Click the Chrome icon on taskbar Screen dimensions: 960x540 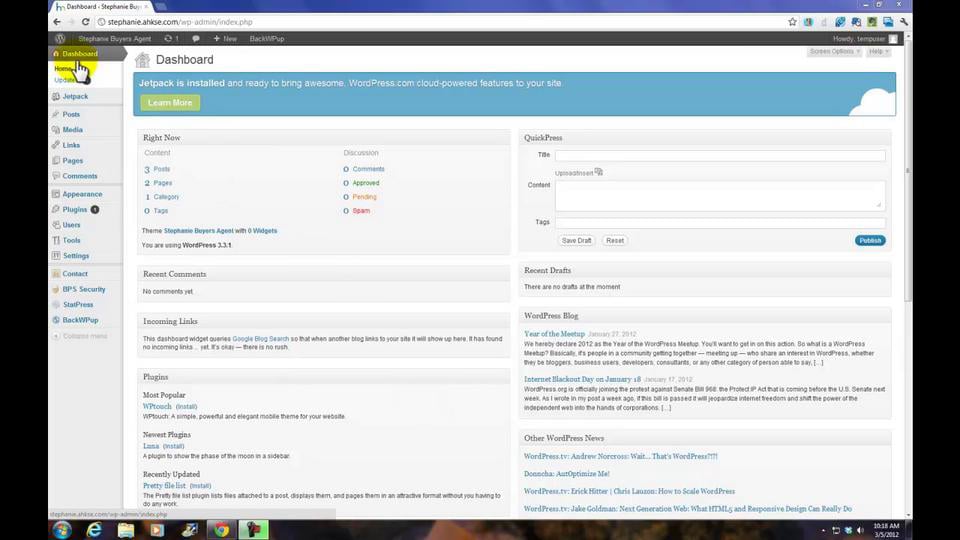pyautogui.click(x=222, y=530)
